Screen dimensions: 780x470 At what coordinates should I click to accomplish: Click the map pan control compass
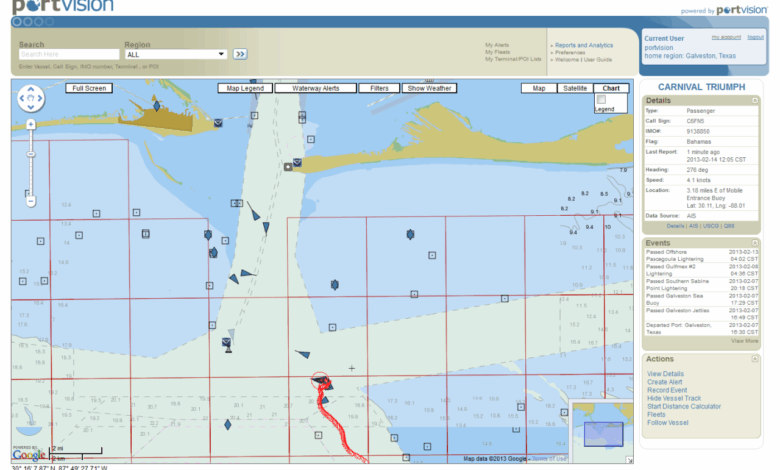[30, 98]
